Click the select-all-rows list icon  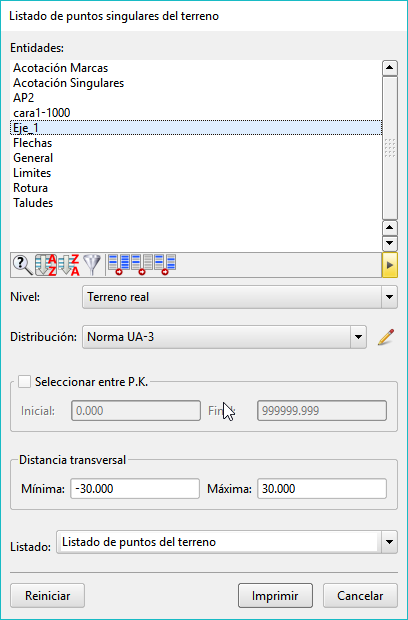pos(119,265)
